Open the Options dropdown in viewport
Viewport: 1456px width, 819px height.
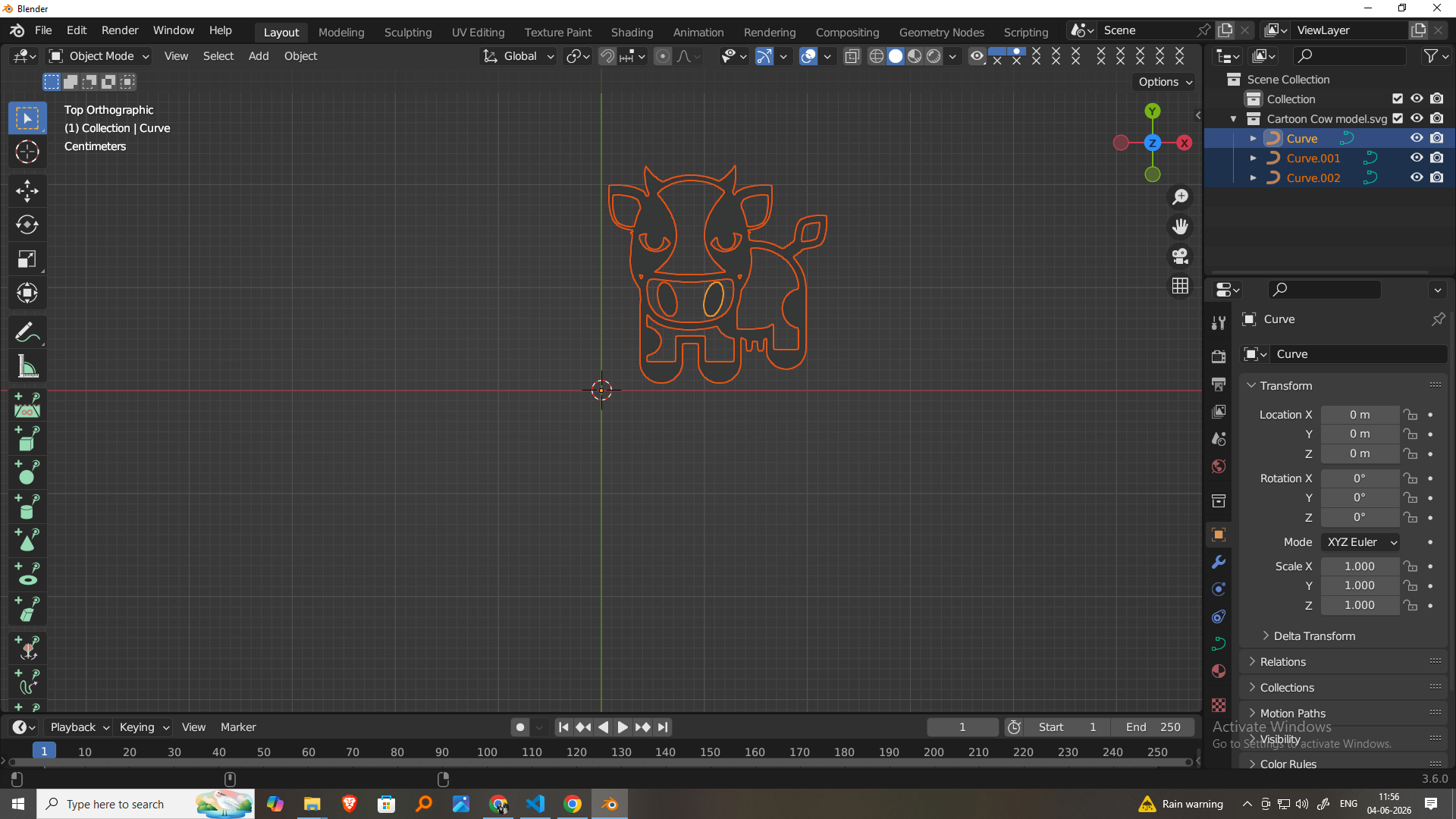(1166, 82)
